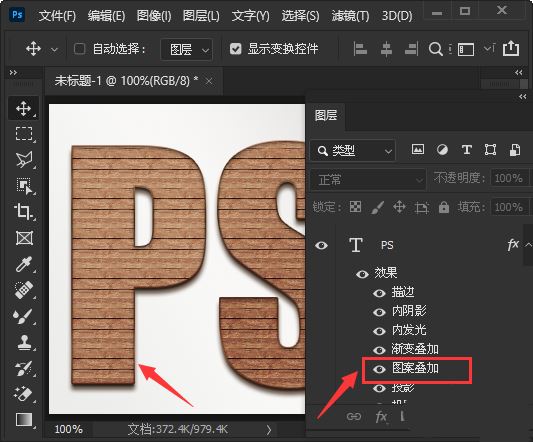Select the Move tool in toolbox
Viewport: 533px width, 442px height.
(23, 108)
